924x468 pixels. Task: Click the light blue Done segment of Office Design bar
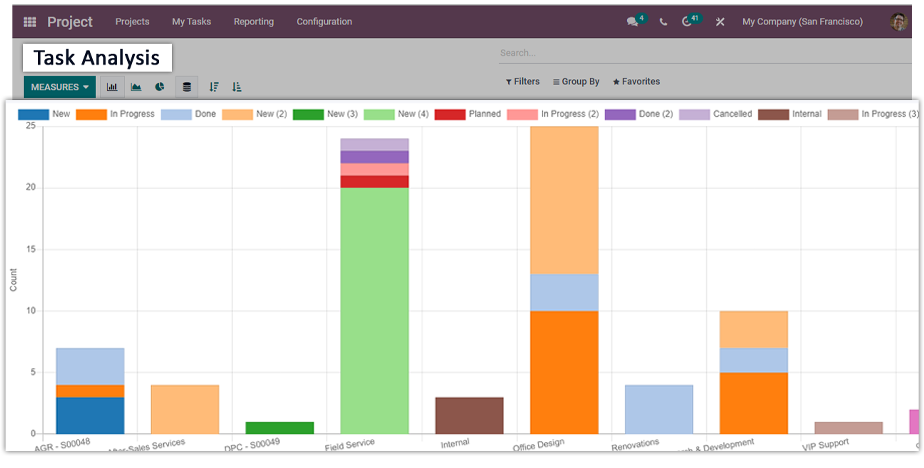coord(565,292)
